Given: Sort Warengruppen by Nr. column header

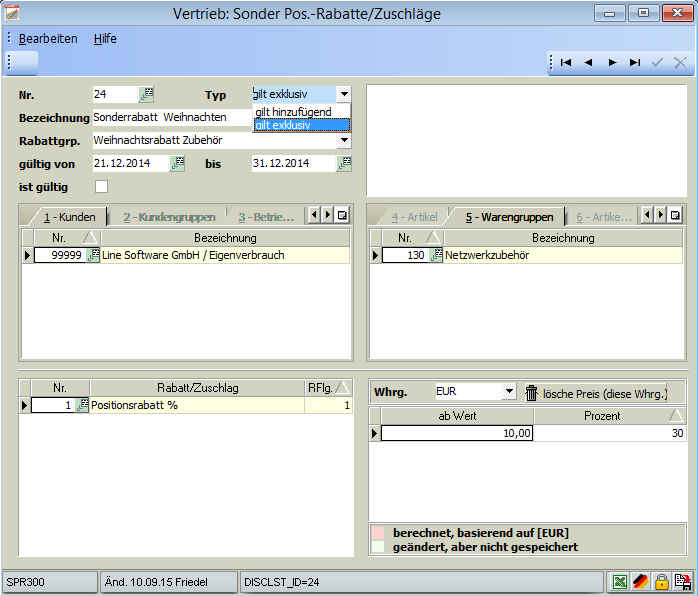Looking at the screenshot, I should [x=413, y=238].
